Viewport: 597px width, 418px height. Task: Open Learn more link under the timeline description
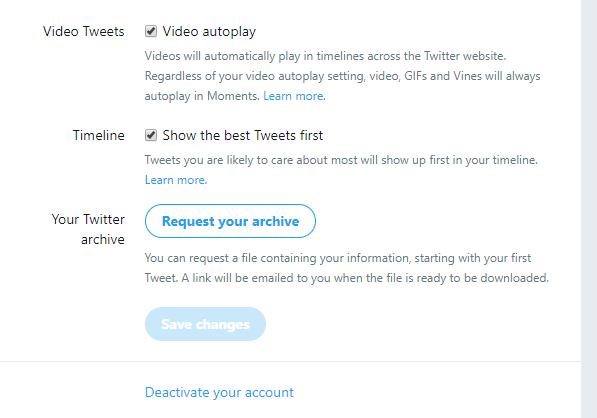click(x=175, y=180)
